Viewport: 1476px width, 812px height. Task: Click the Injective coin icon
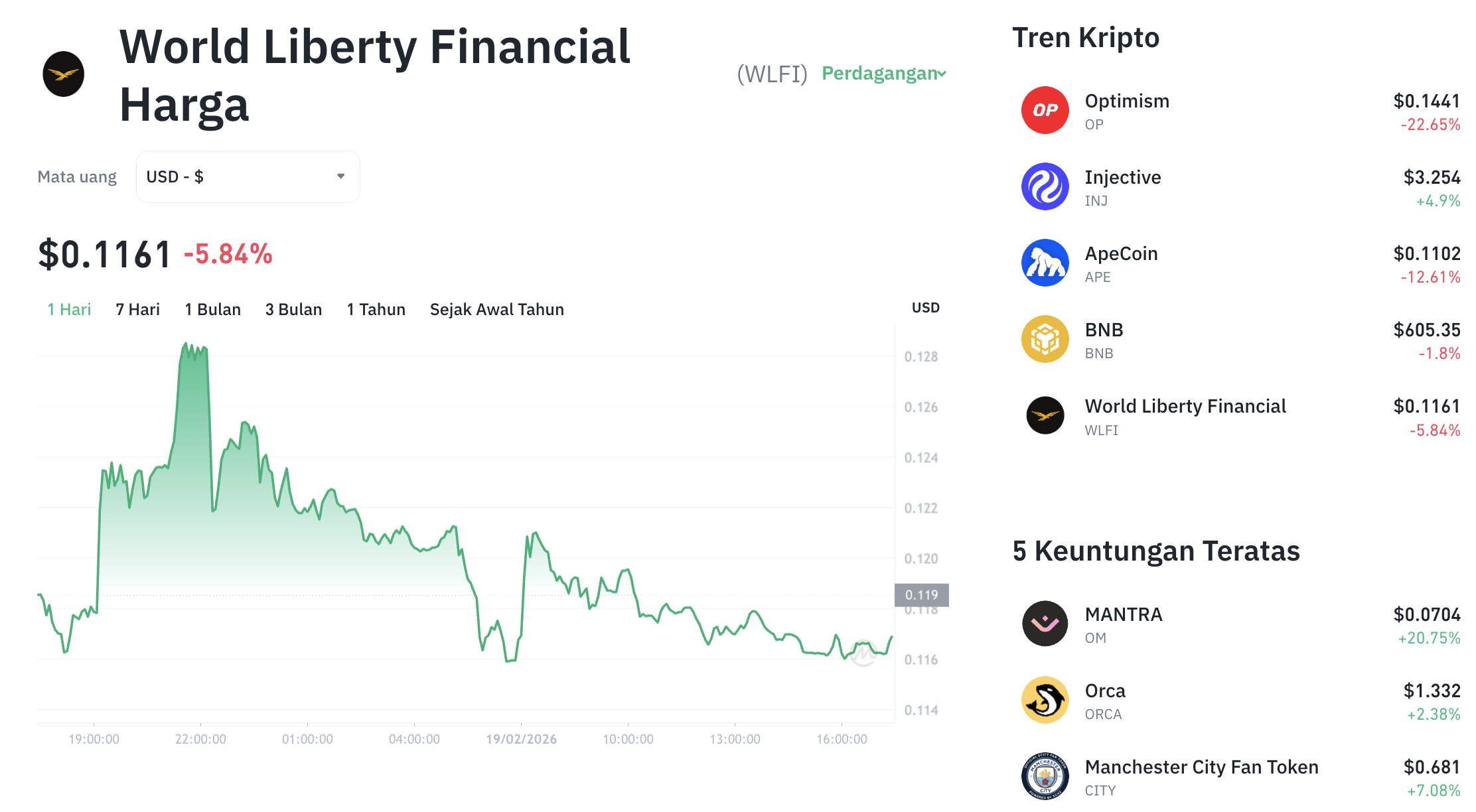click(1045, 186)
